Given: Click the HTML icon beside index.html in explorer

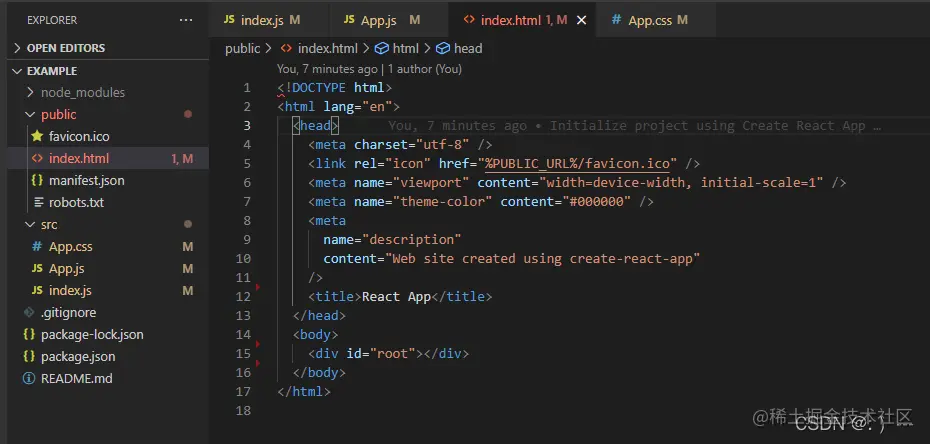Looking at the screenshot, I should pos(37,158).
